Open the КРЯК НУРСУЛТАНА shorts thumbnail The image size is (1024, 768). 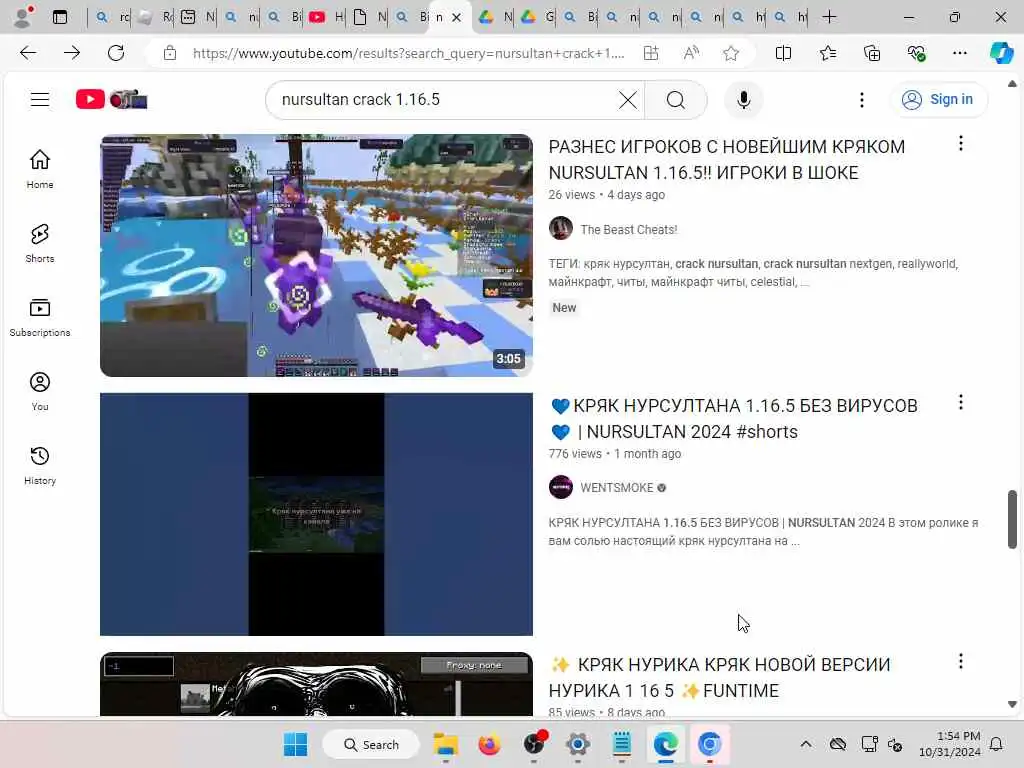click(316, 514)
